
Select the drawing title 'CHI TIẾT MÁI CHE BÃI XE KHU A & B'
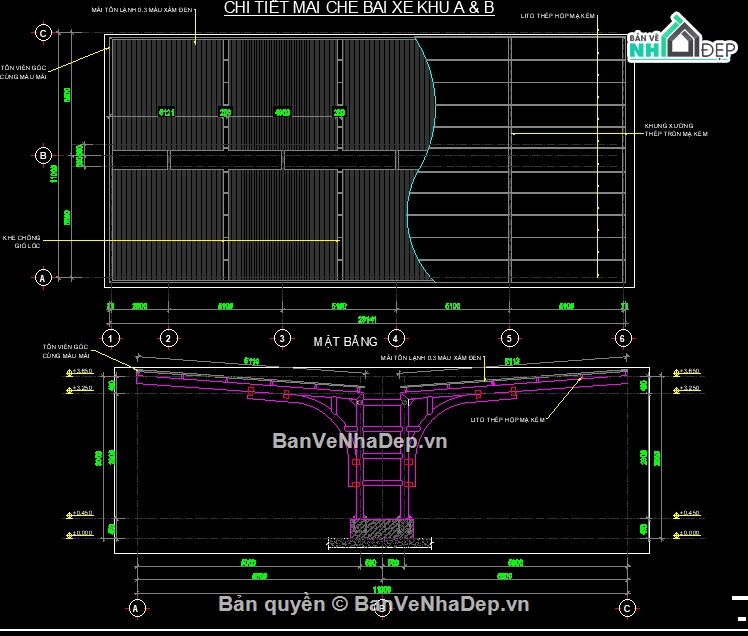coord(359,8)
